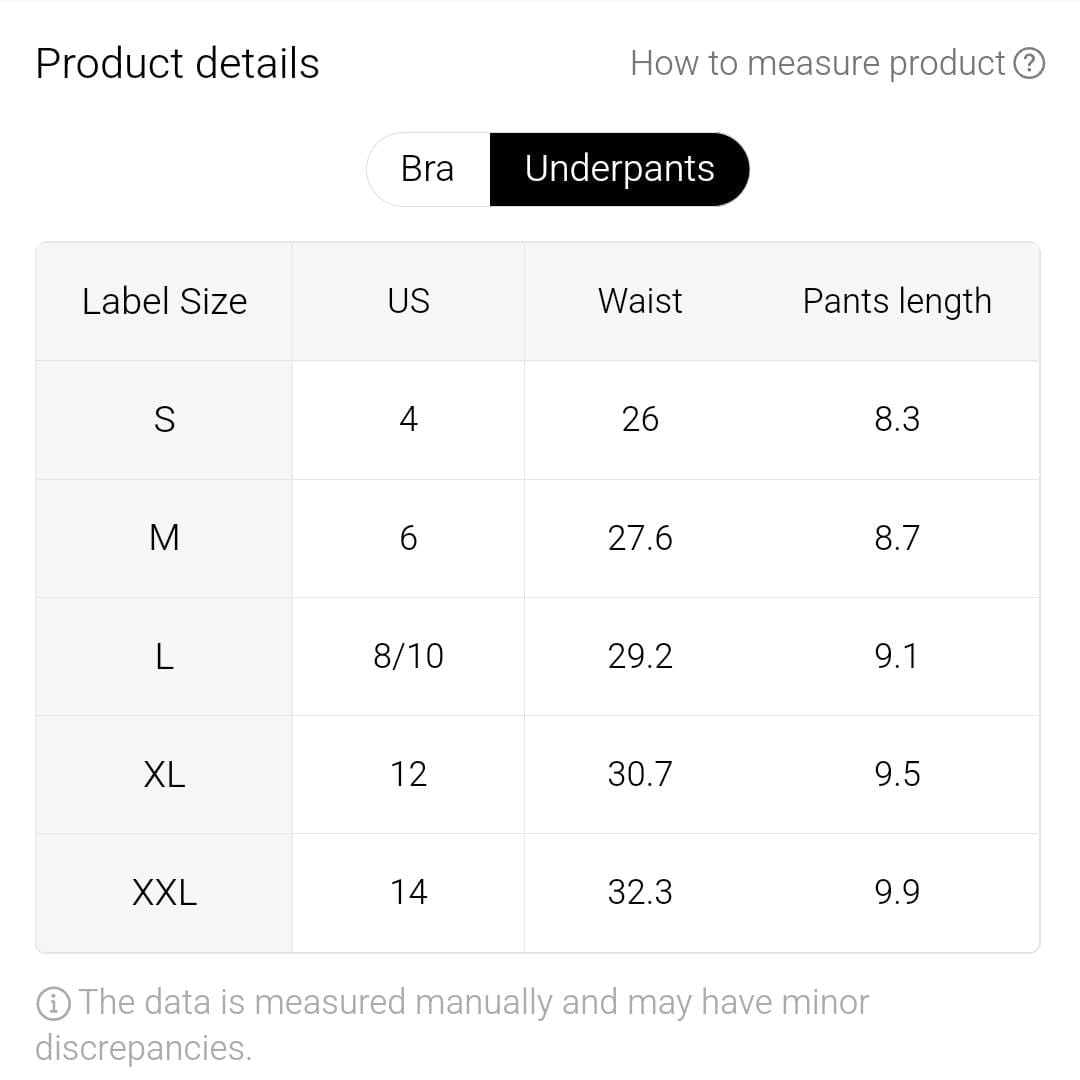1080x1080 pixels.
Task: Click the 8/10 US size cell
Action: 408,656
